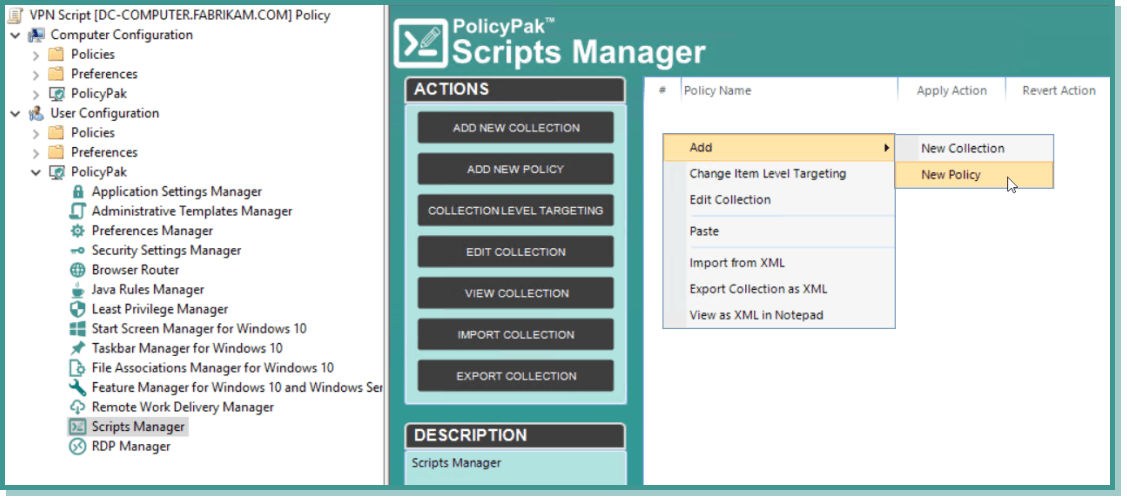Click the Revert Action column header
The height and width of the screenshot is (502, 1127).
click(1058, 91)
